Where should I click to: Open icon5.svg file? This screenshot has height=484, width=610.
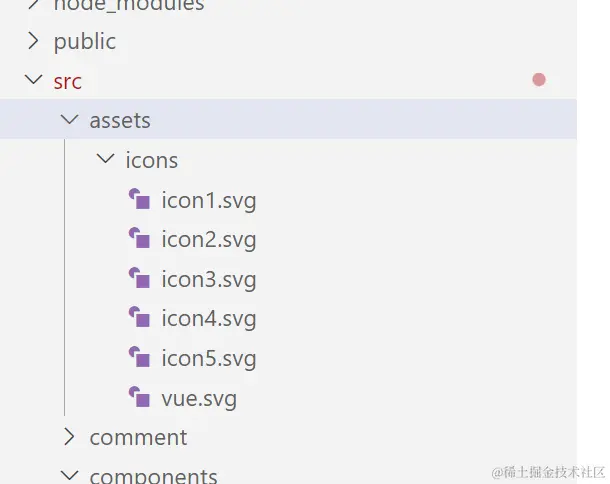(208, 358)
